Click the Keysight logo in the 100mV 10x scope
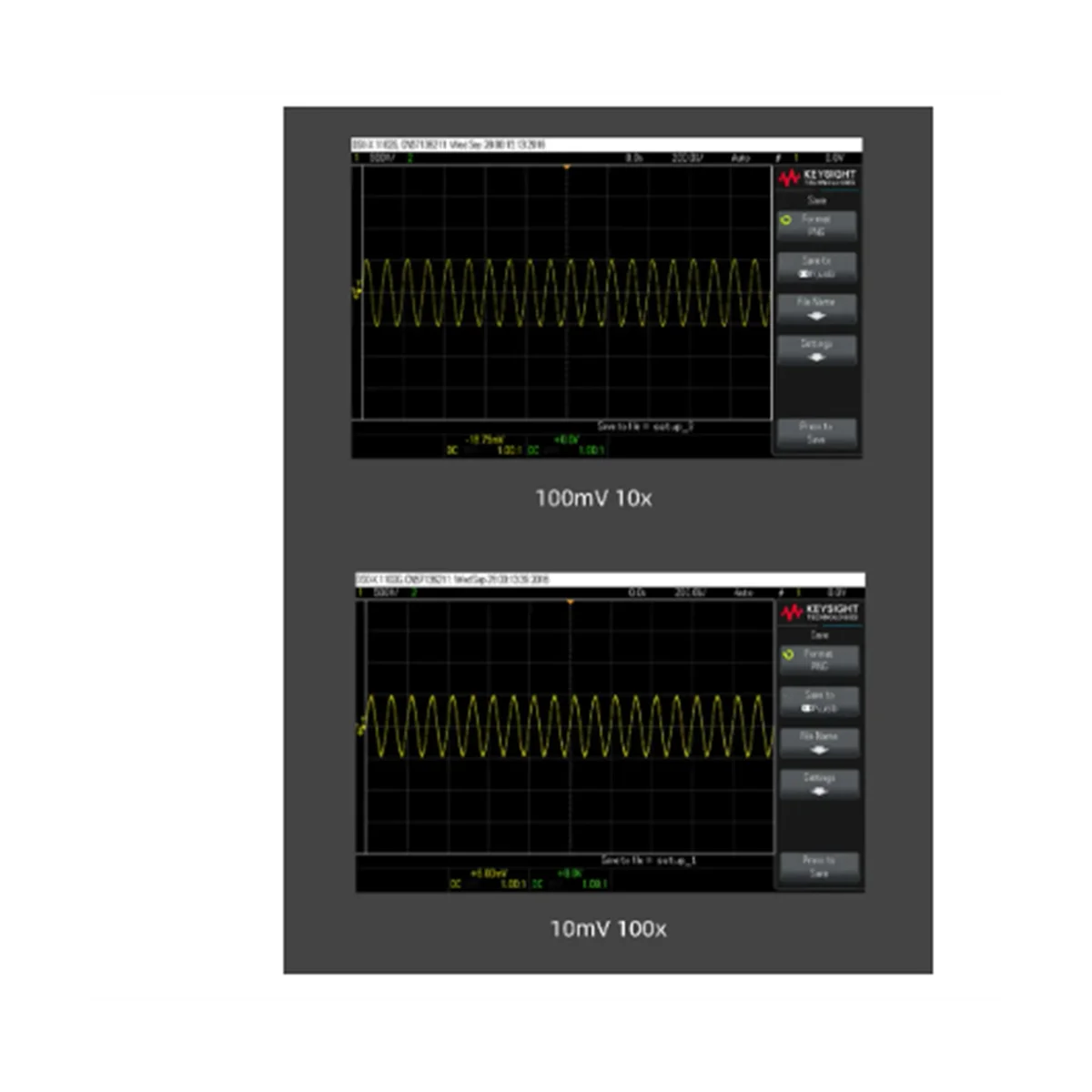Screen dimensions: 1092x1092 point(817,177)
